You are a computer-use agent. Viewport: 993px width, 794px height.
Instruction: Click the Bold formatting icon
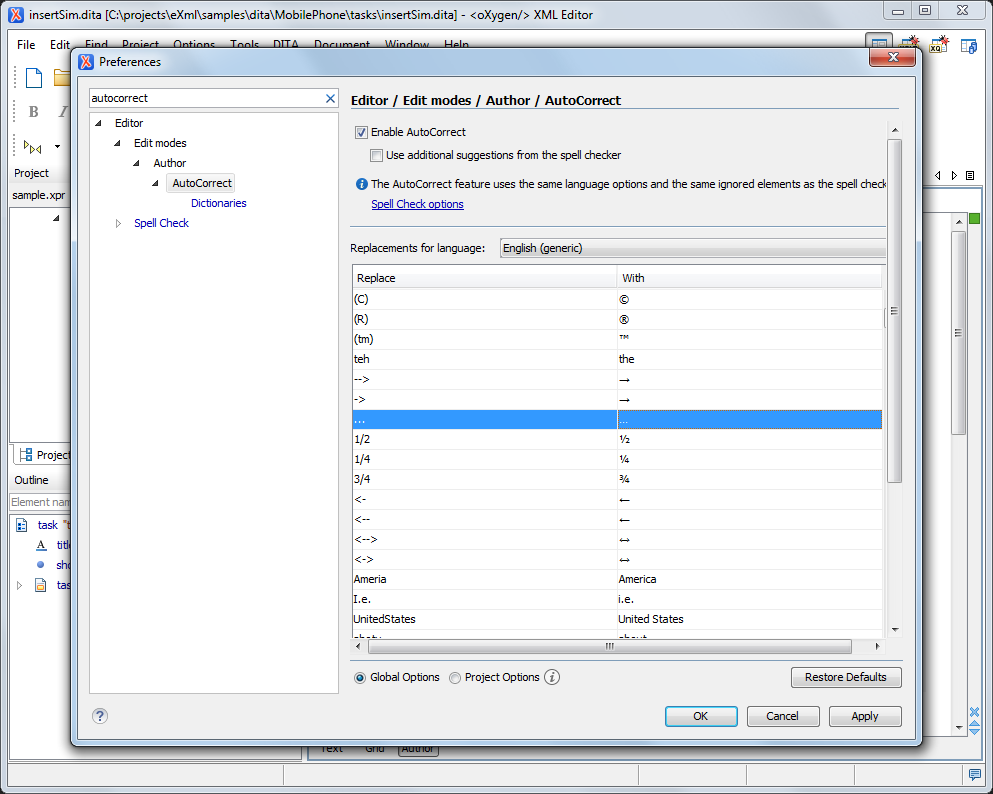(x=34, y=112)
